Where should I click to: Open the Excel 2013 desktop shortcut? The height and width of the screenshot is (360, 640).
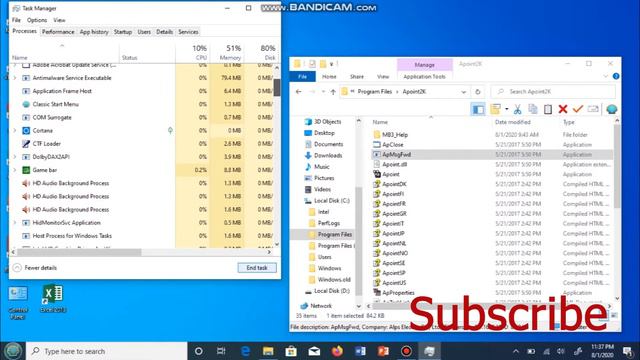click(53, 299)
